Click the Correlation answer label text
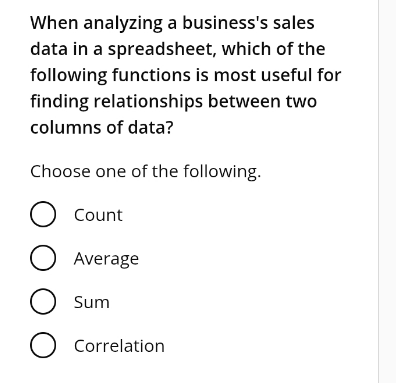The width and height of the screenshot is (396, 383). click(119, 346)
